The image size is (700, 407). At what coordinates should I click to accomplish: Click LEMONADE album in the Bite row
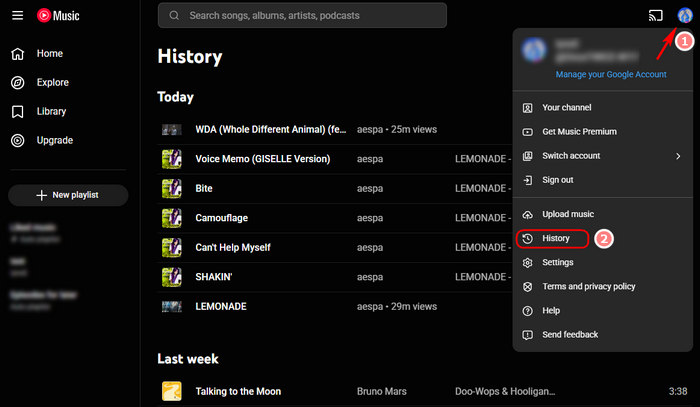tap(483, 189)
